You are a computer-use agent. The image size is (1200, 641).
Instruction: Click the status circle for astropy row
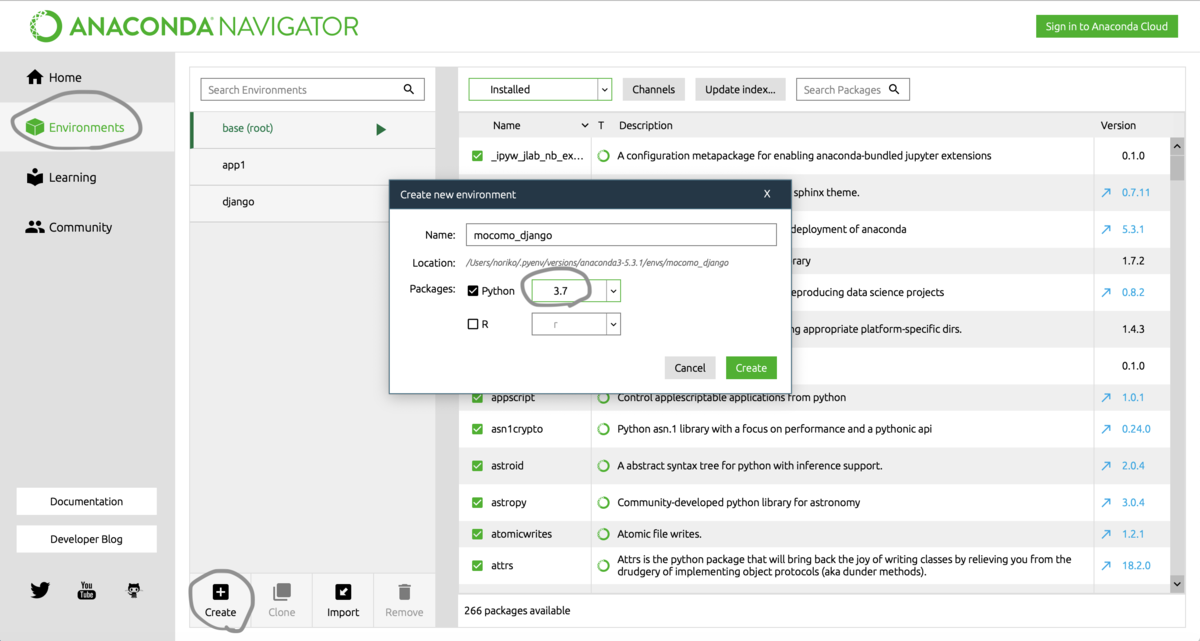click(x=603, y=502)
